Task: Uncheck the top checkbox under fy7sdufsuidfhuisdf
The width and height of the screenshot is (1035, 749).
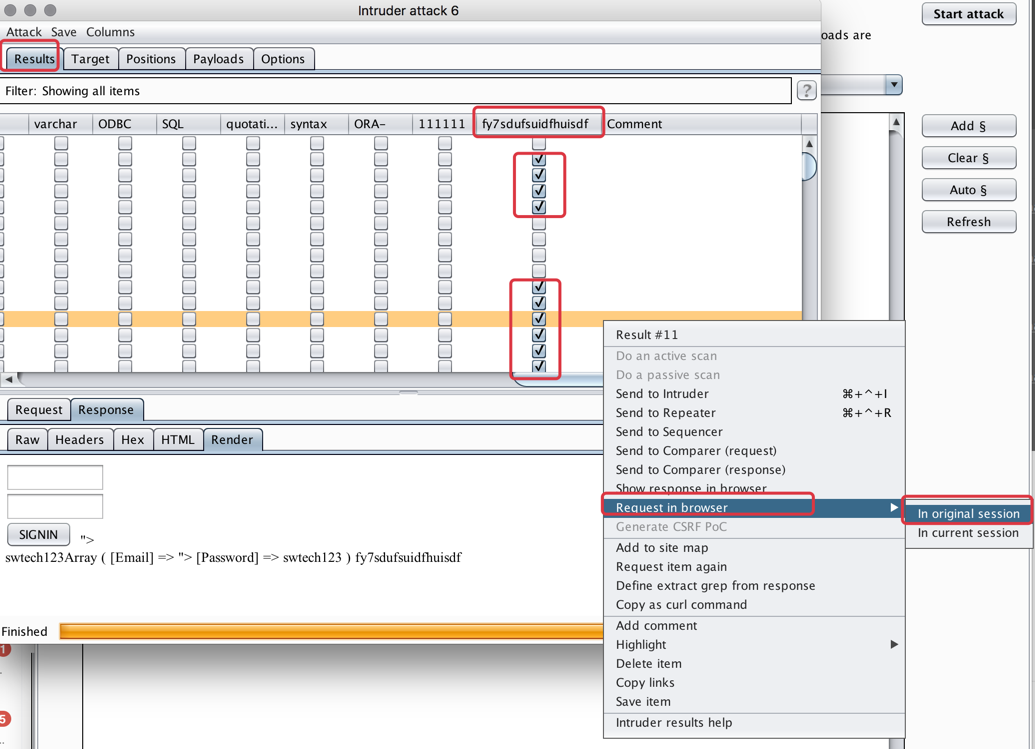Action: (538, 158)
